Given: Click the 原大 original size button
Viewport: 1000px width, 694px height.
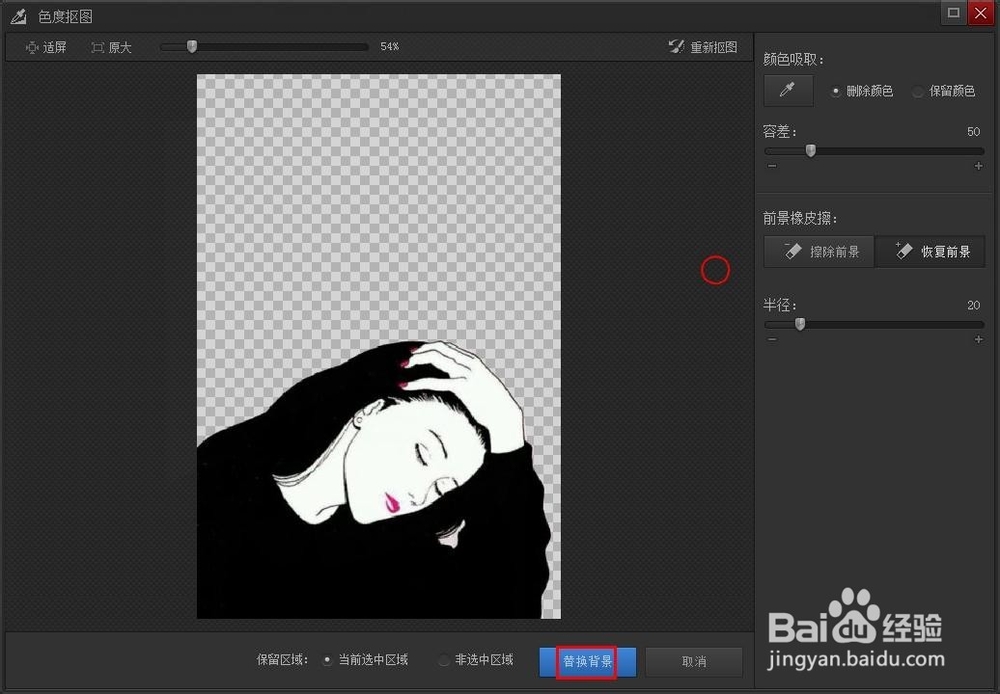Looking at the screenshot, I should (111, 47).
